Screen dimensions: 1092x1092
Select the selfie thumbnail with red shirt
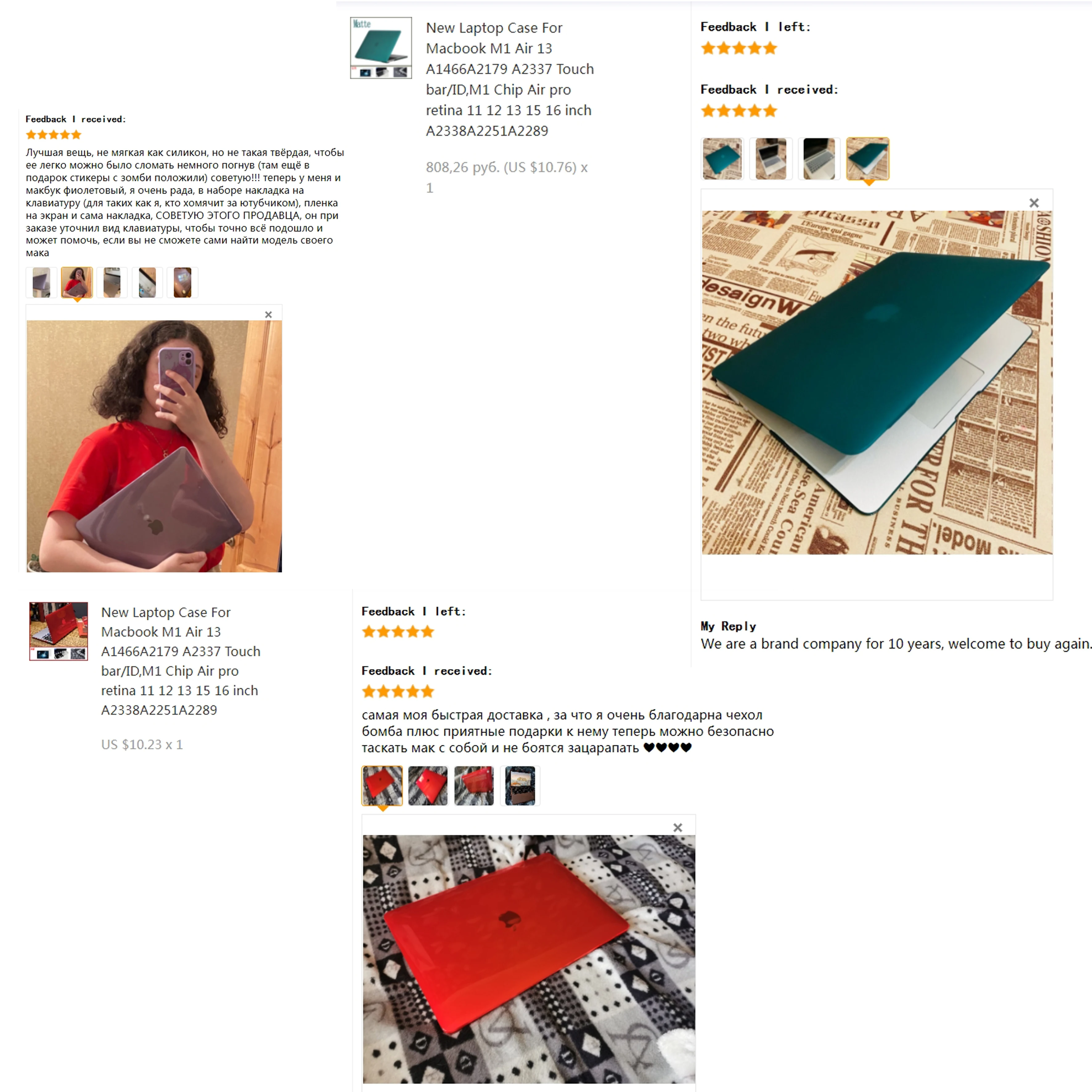[77, 282]
